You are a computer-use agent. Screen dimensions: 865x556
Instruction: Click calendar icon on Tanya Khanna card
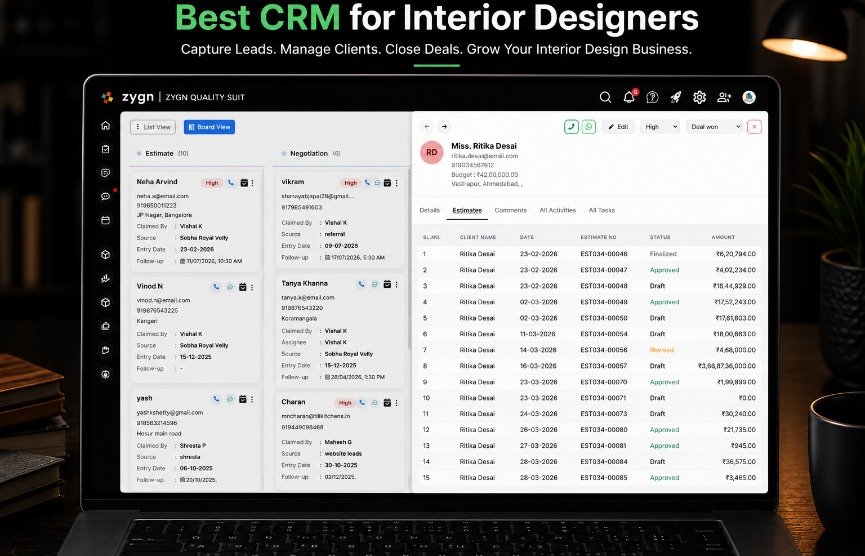click(387, 284)
